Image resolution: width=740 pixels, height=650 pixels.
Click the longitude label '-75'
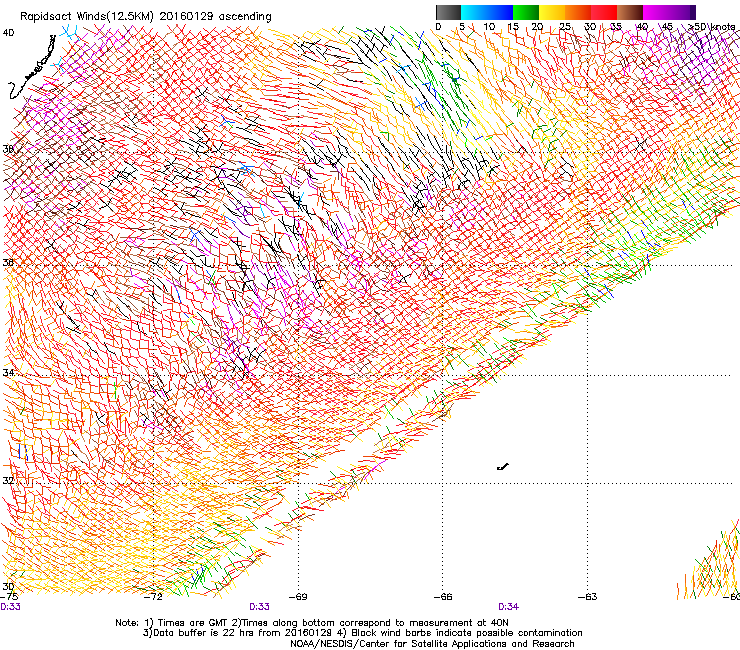click(9, 596)
